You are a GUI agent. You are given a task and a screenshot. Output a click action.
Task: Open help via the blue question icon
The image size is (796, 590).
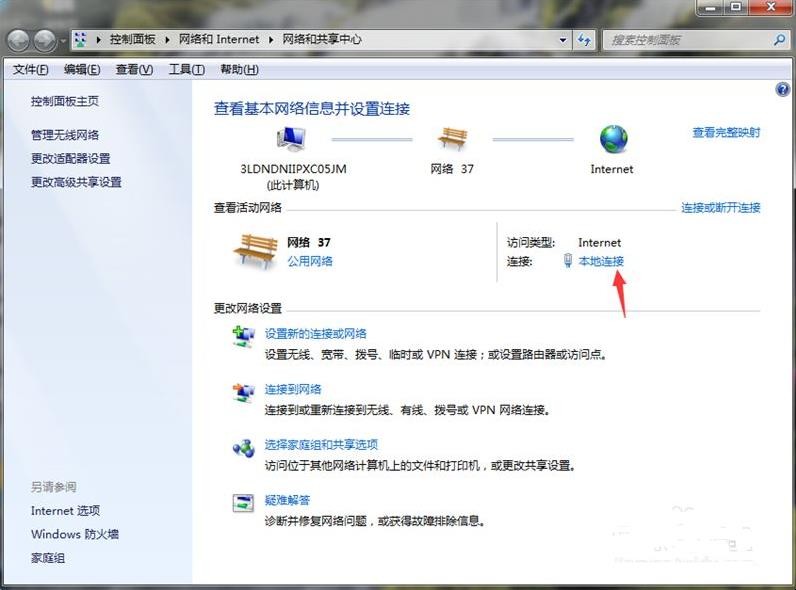782,90
